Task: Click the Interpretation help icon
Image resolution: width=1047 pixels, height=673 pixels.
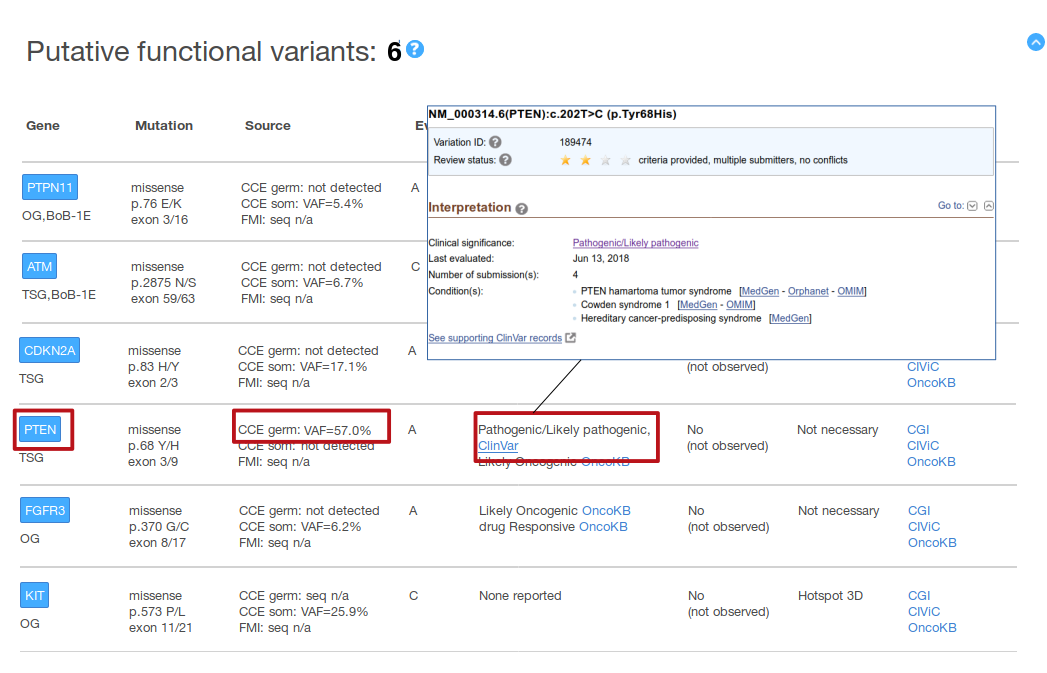Action: tap(522, 209)
